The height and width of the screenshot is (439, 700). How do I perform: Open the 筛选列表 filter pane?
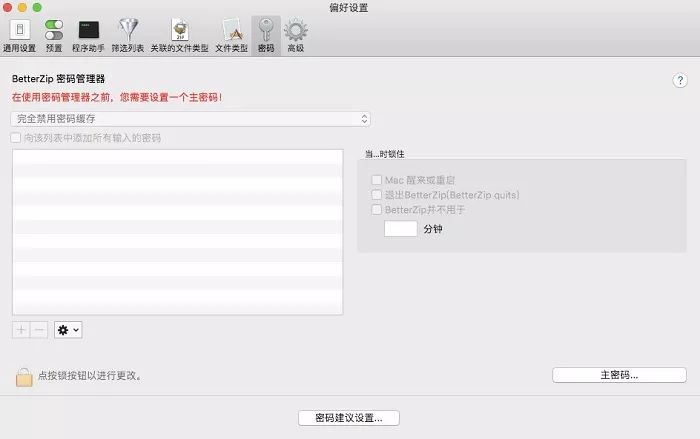click(128, 36)
